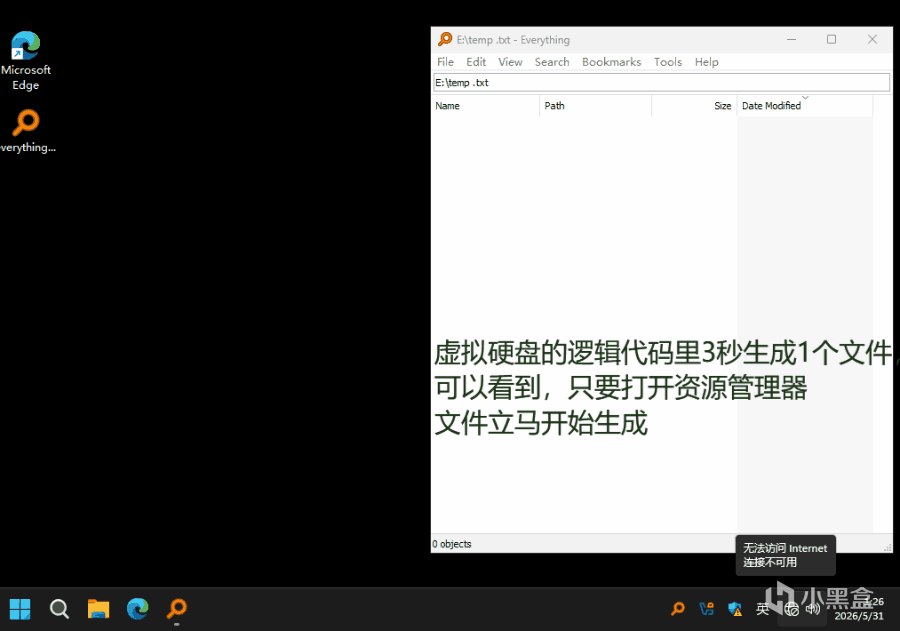Click the '0 objects' status bar text
Viewport: 900px width, 631px height.
(452, 544)
